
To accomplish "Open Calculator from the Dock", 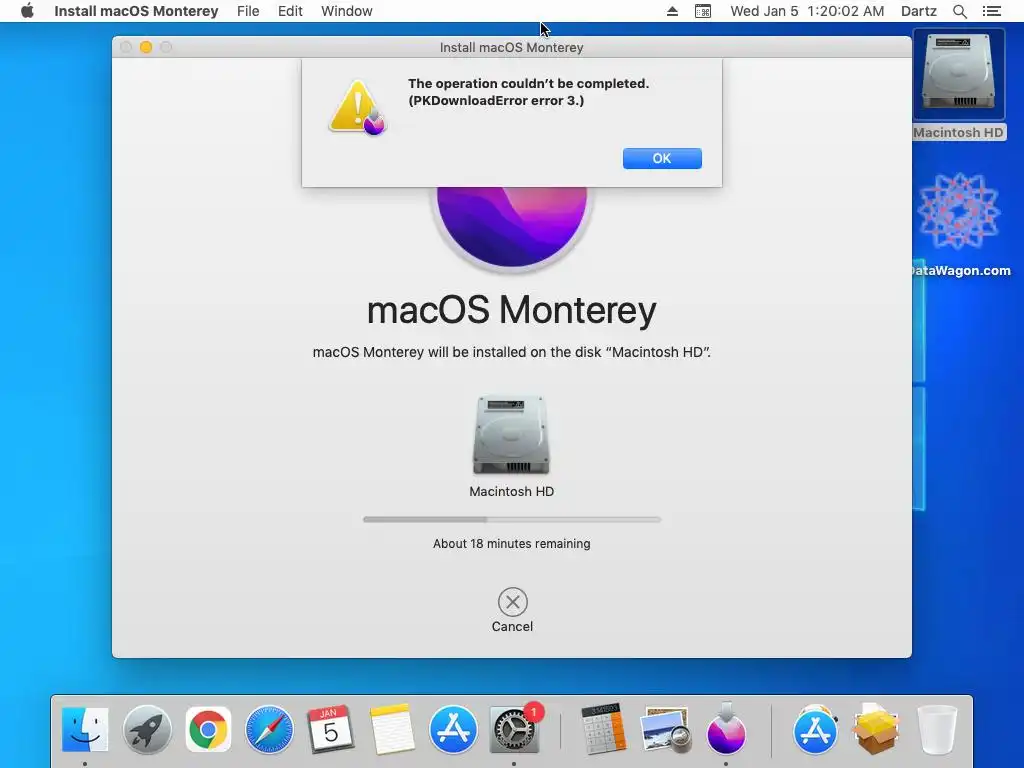I will click(x=603, y=729).
